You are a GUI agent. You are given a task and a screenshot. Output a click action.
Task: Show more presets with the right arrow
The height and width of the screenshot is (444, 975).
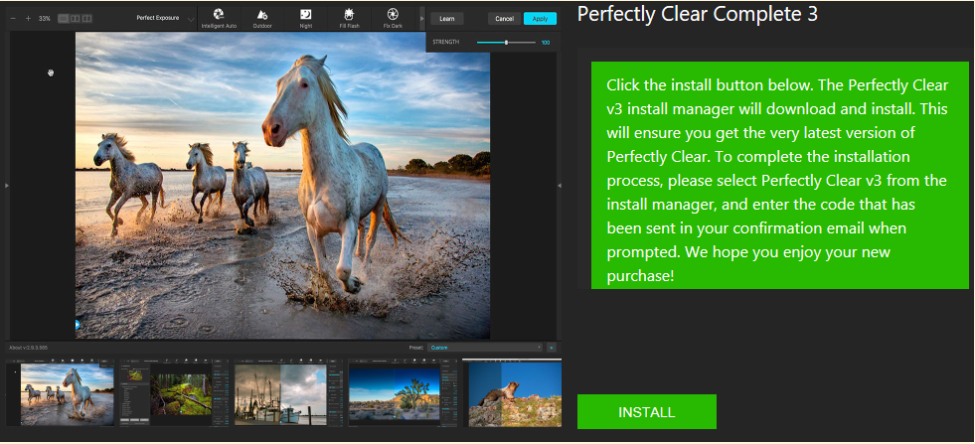click(x=423, y=19)
